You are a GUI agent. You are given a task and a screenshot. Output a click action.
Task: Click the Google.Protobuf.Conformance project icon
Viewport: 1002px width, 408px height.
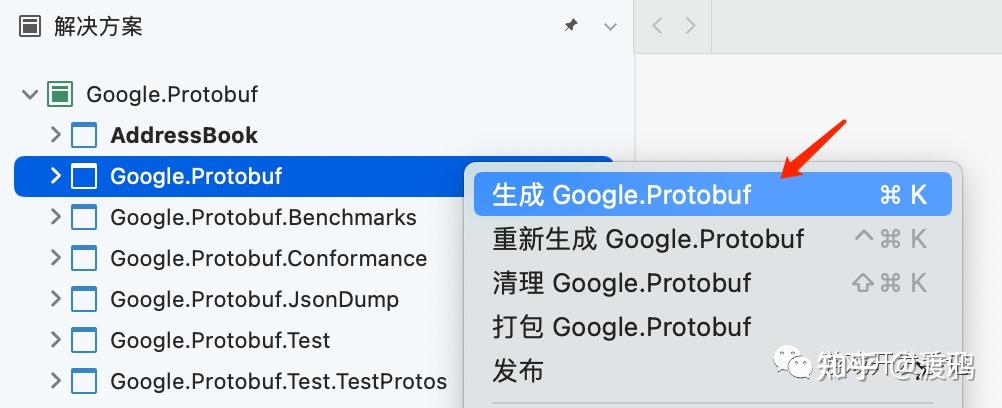point(84,259)
